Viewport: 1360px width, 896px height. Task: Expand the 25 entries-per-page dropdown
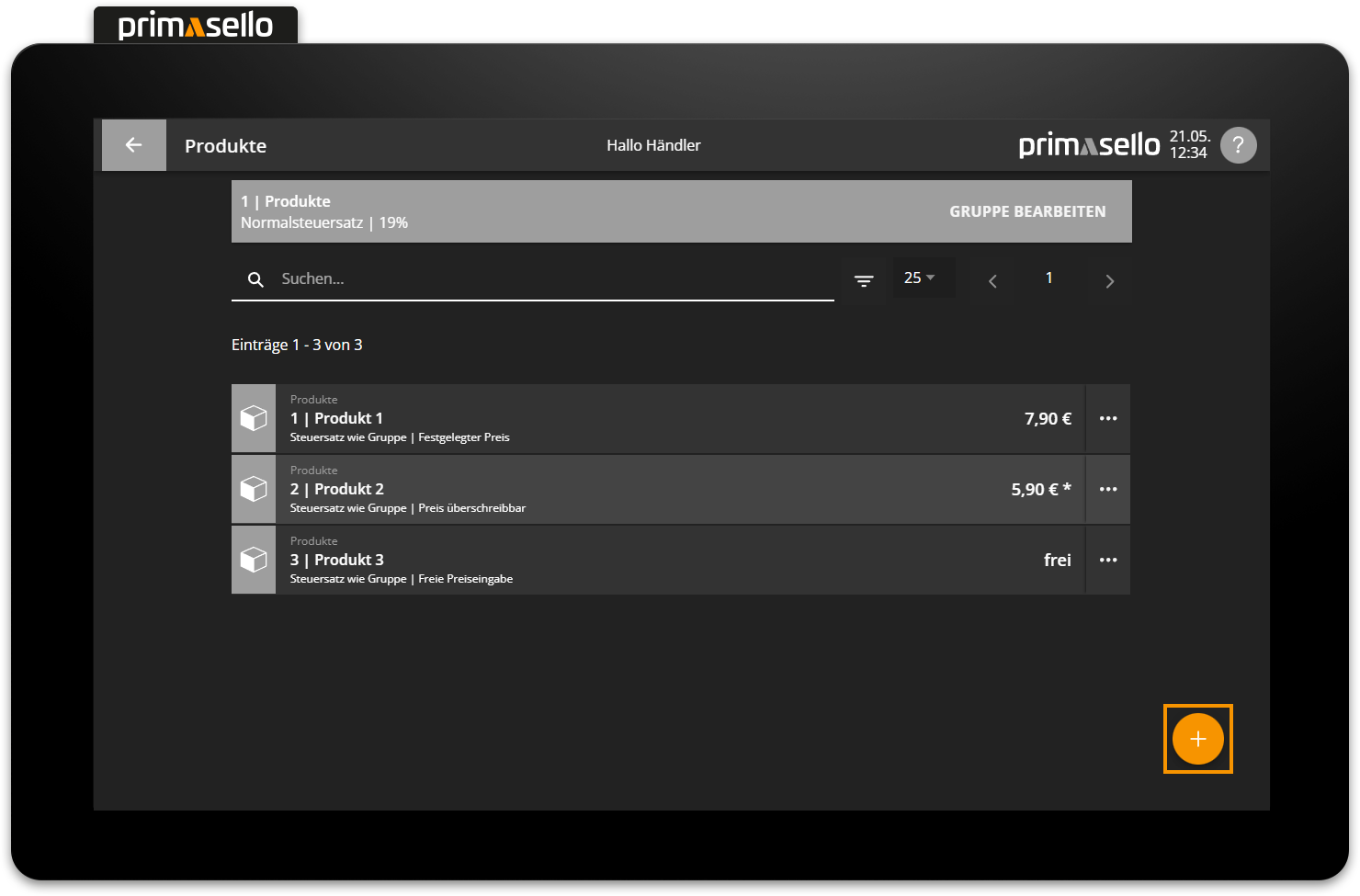coord(920,278)
